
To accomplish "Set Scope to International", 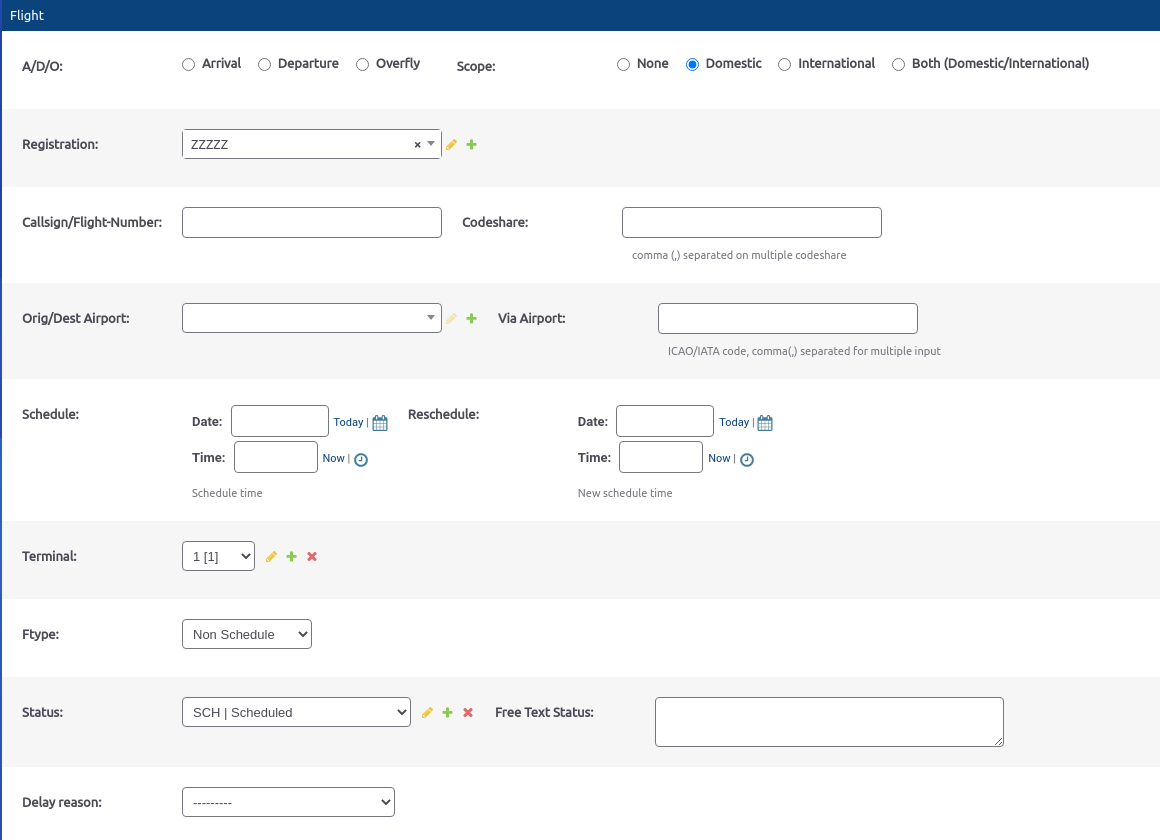I will point(785,65).
